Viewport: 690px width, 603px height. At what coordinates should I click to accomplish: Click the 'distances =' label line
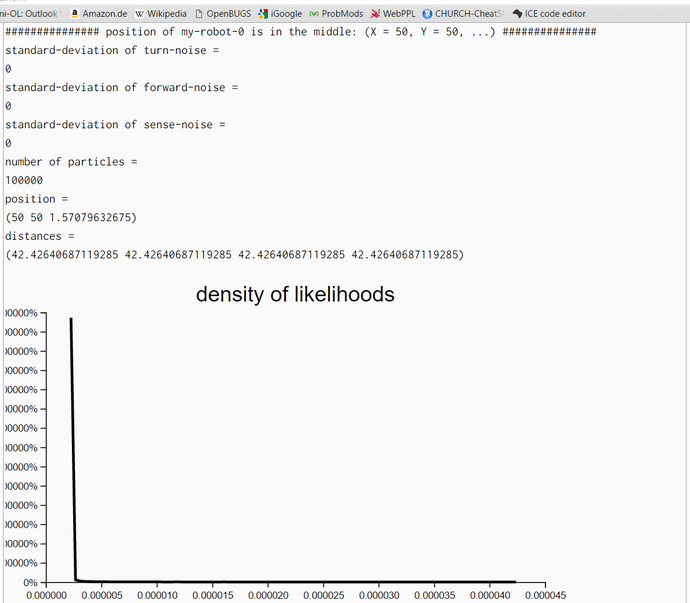coord(40,236)
